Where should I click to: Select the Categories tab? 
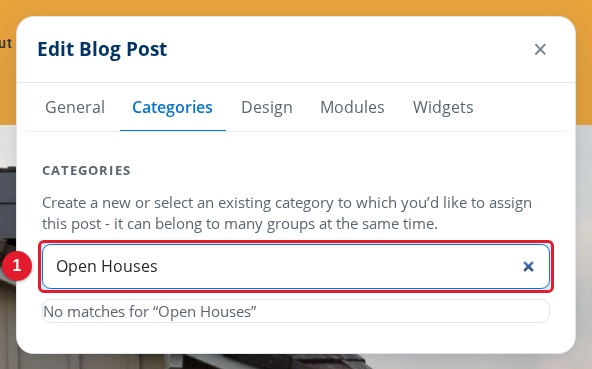pyautogui.click(x=173, y=107)
